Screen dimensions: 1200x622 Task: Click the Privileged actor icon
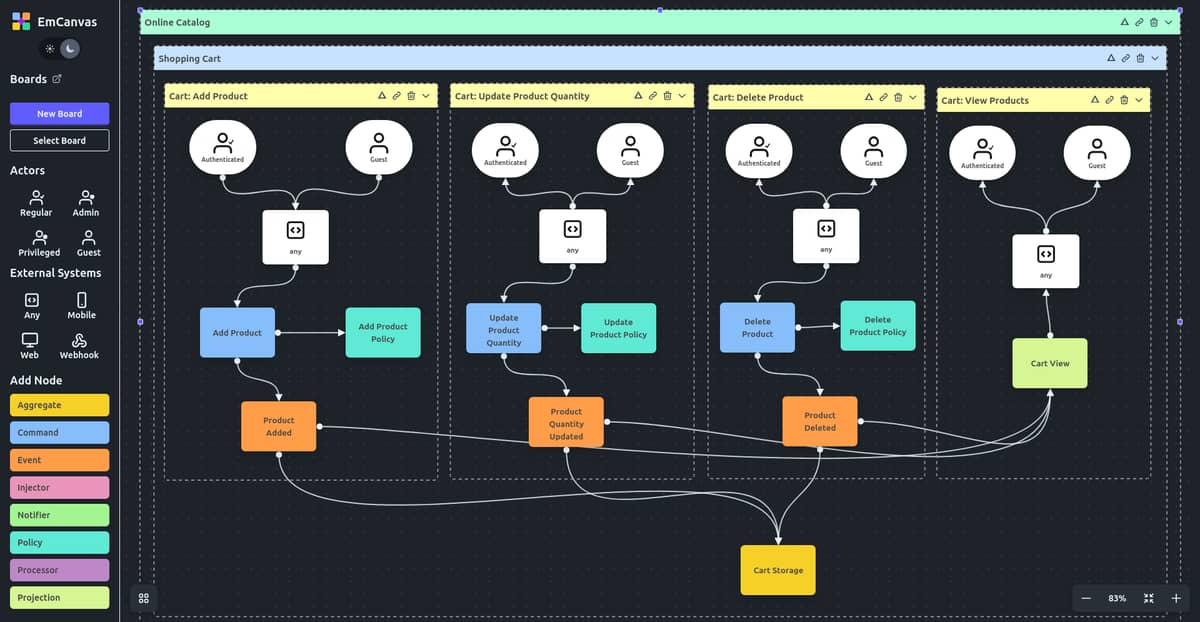[39, 237]
